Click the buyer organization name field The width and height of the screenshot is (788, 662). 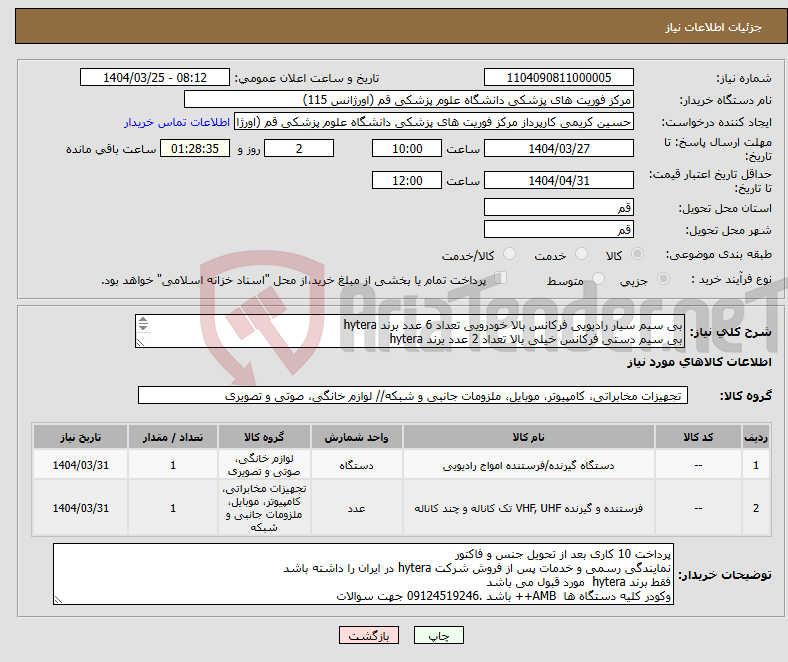[409, 100]
